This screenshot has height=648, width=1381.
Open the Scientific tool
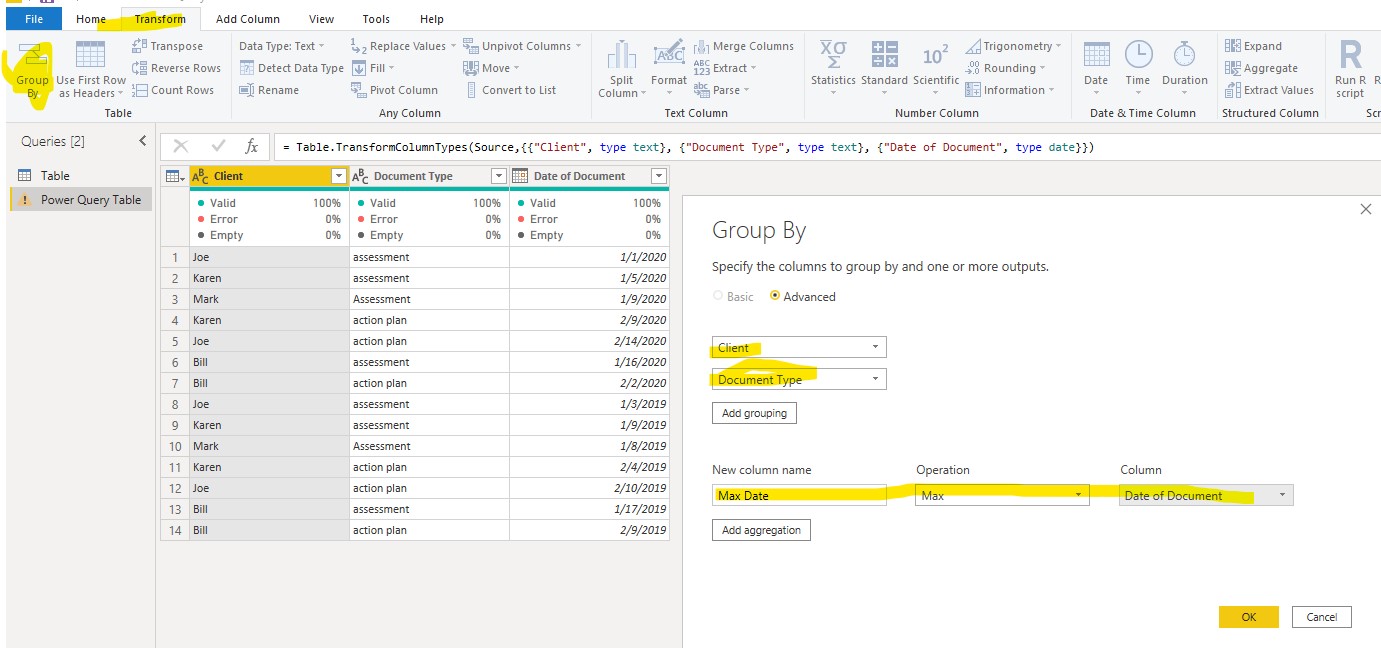pyautogui.click(x=936, y=69)
